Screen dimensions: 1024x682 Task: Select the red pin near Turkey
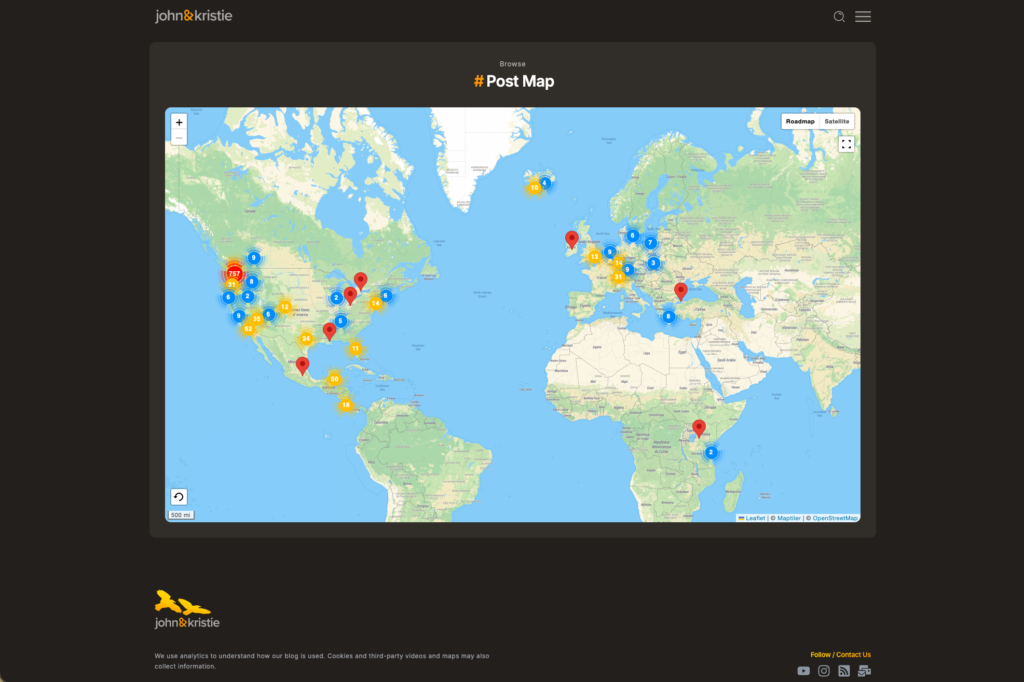tap(680, 291)
